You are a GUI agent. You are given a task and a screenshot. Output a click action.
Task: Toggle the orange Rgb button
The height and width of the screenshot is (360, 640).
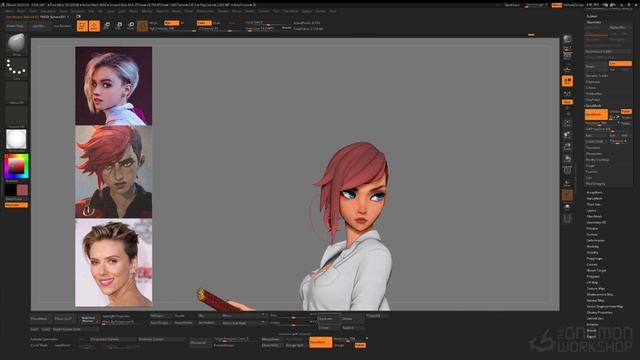point(171,23)
